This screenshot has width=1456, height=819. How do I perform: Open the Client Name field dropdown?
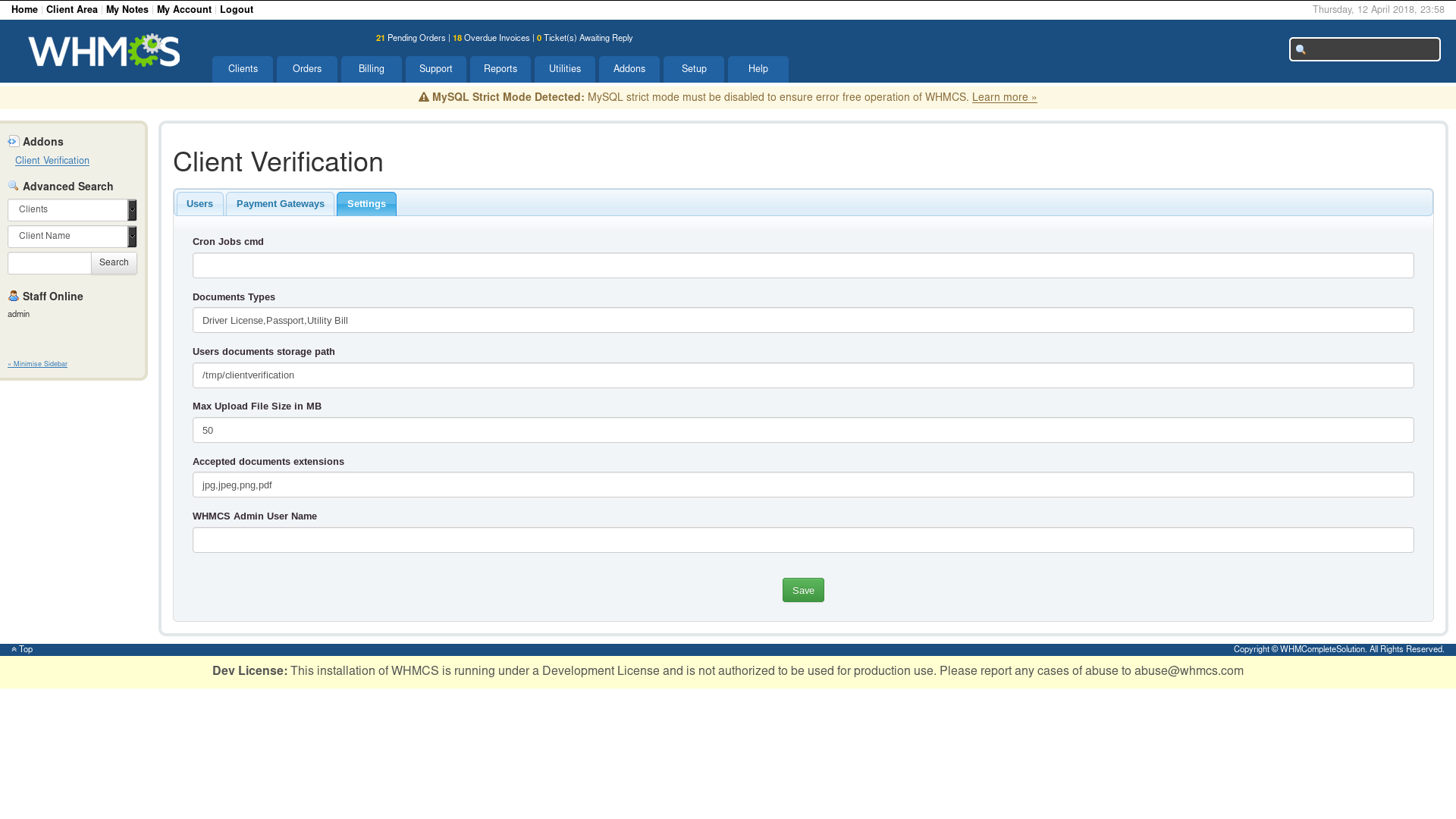pyautogui.click(x=72, y=237)
